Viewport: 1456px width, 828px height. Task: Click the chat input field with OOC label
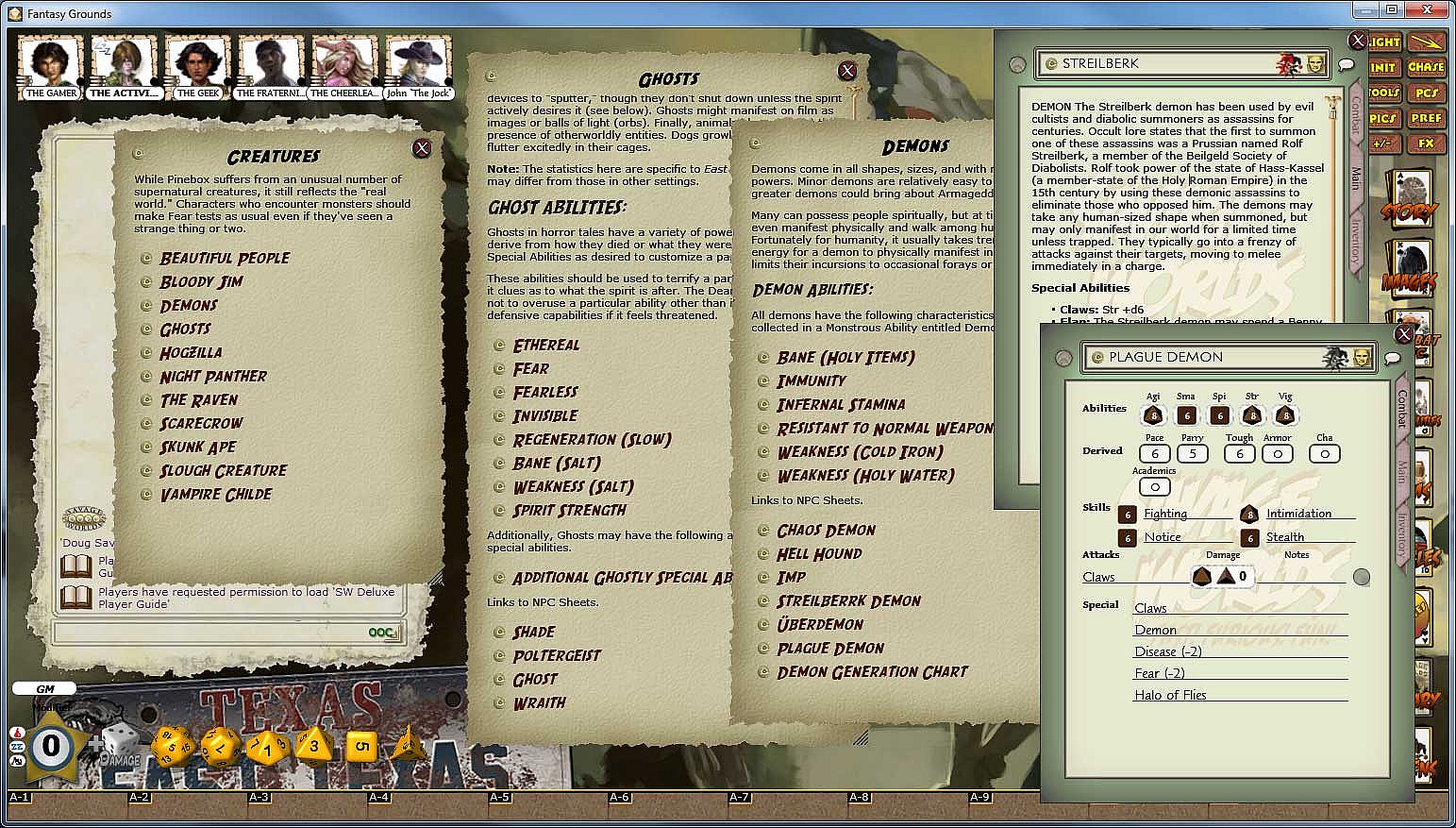pyautogui.click(x=226, y=633)
